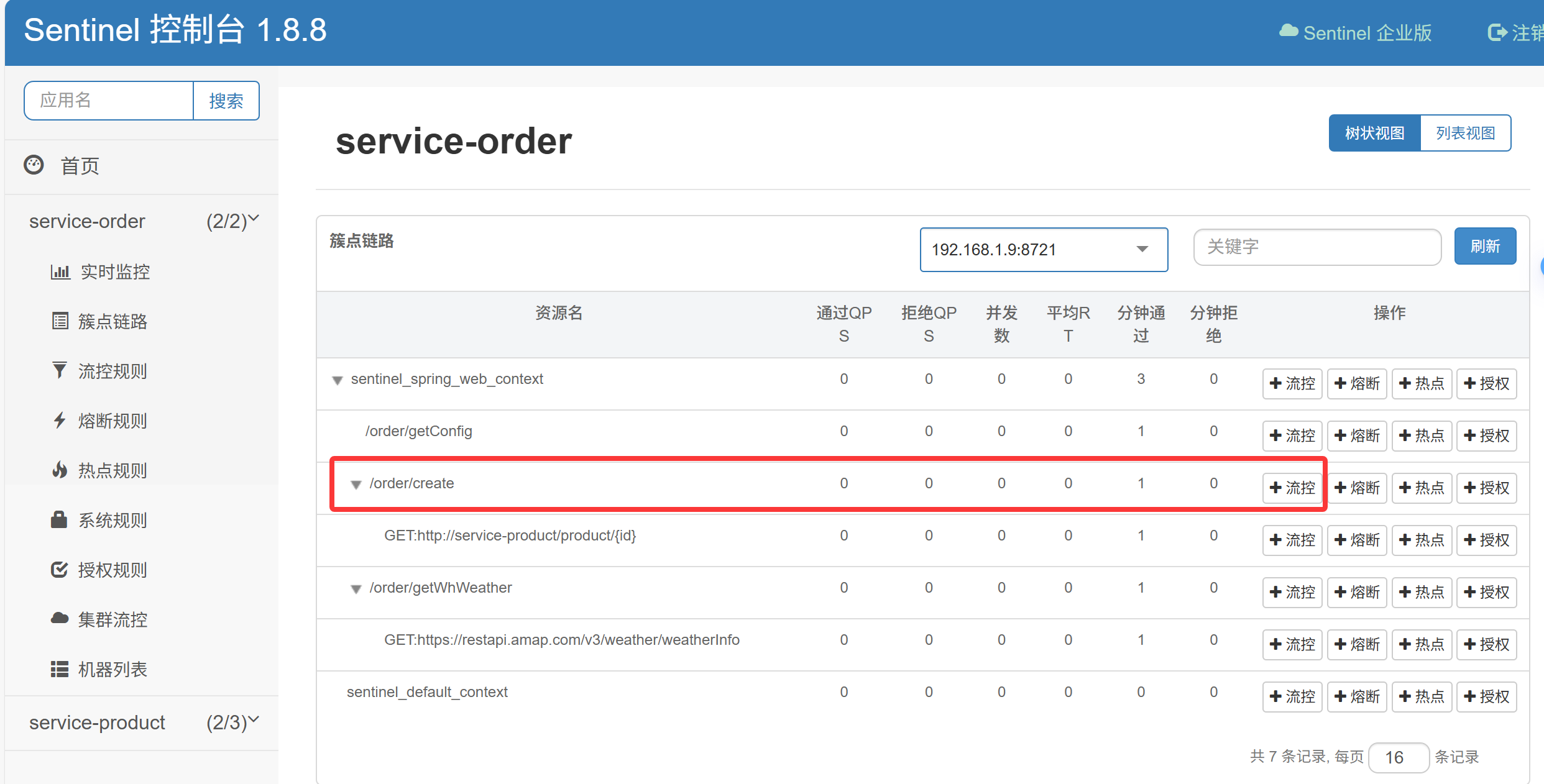Screen dimensions: 1544x784
Task: Collapse the sentinel_spring_web_context node
Action: [x=338, y=380]
